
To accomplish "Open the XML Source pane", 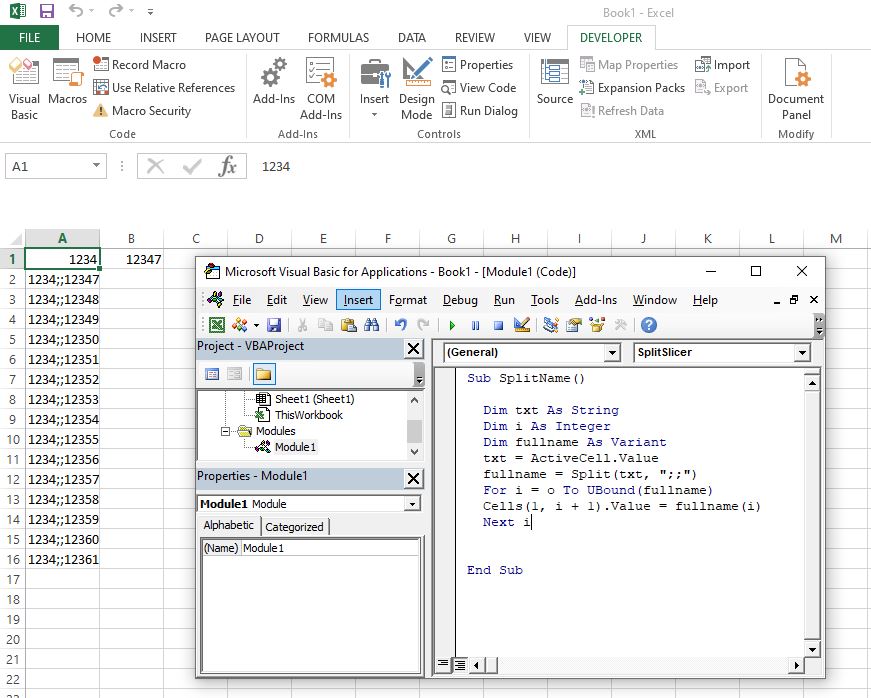I will [554, 81].
